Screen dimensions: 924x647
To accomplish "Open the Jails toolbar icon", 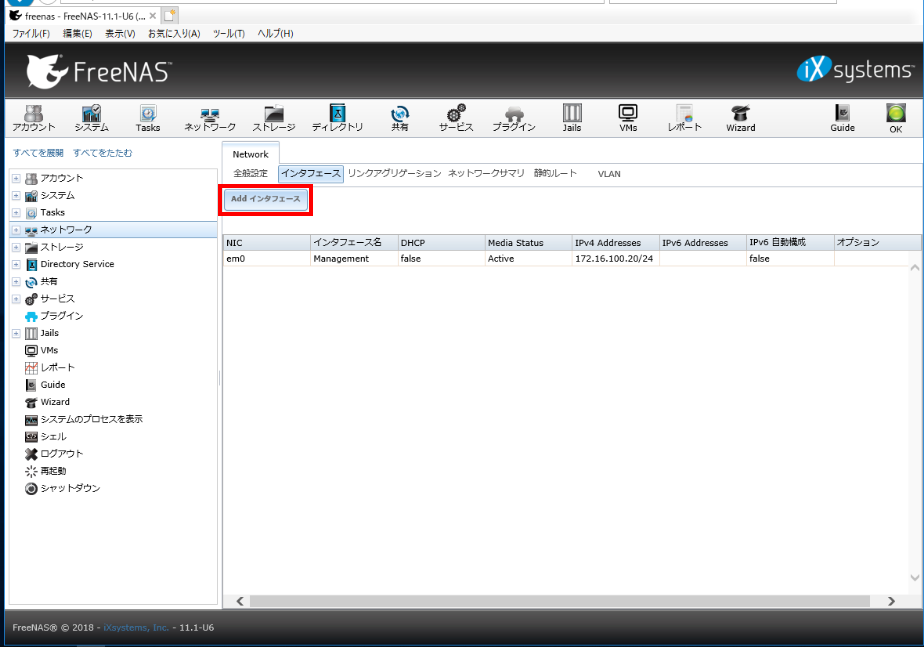I will [572, 118].
